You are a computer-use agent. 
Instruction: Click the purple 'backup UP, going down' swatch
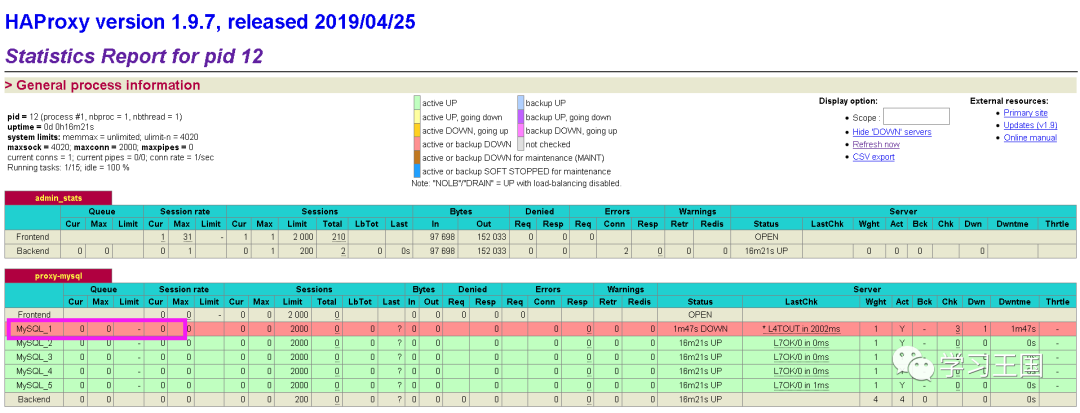520,117
